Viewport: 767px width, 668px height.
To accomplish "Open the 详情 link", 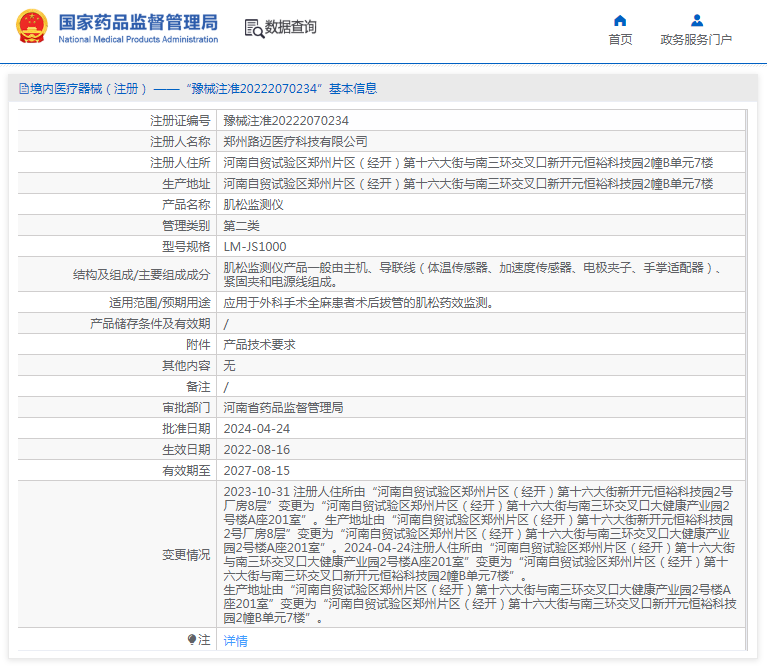I will pyautogui.click(x=235, y=641).
